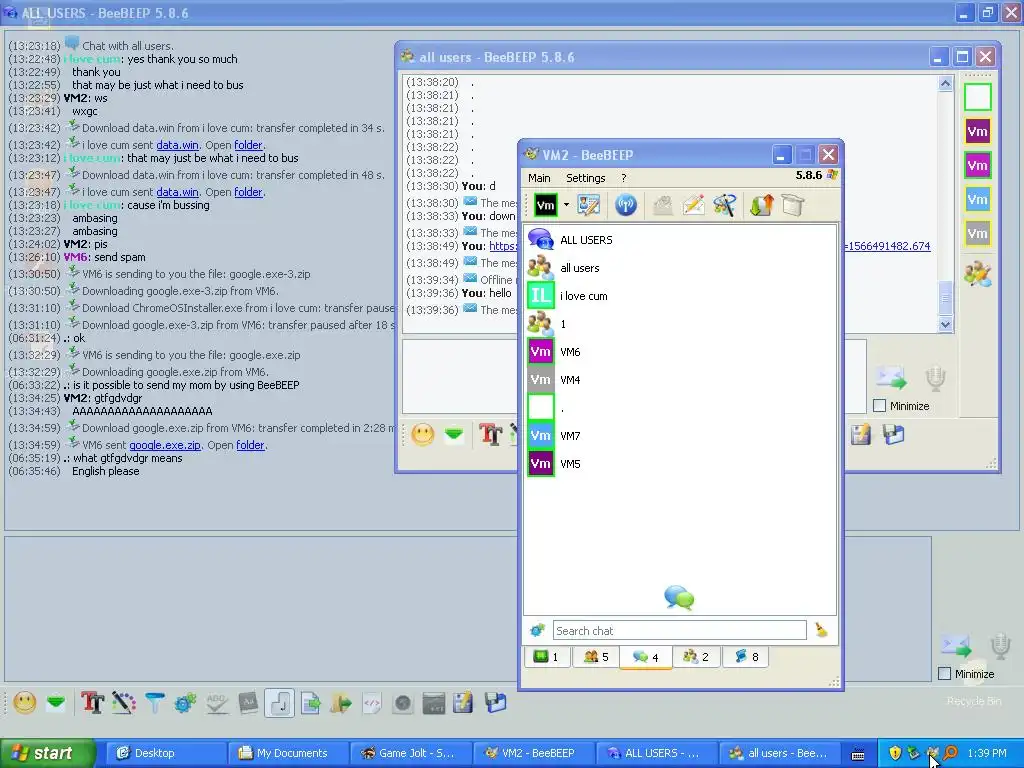Open edit profile icon in VM2 toolbar
The height and width of the screenshot is (768, 1024).
point(588,206)
